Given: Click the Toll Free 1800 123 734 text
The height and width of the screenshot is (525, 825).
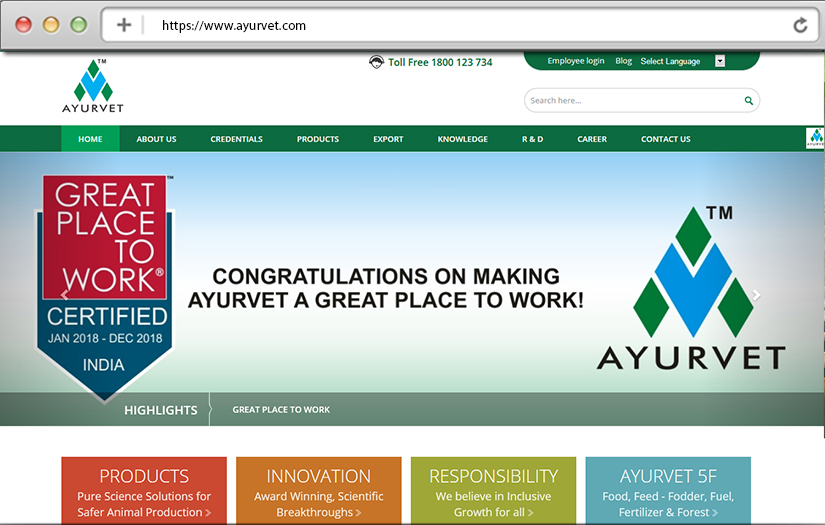Looking at the screenshot, I should 440,63.
